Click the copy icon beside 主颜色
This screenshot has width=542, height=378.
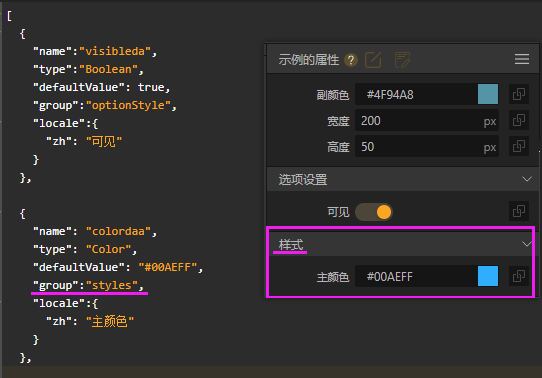pyautogui.click(x=519, y=276)
